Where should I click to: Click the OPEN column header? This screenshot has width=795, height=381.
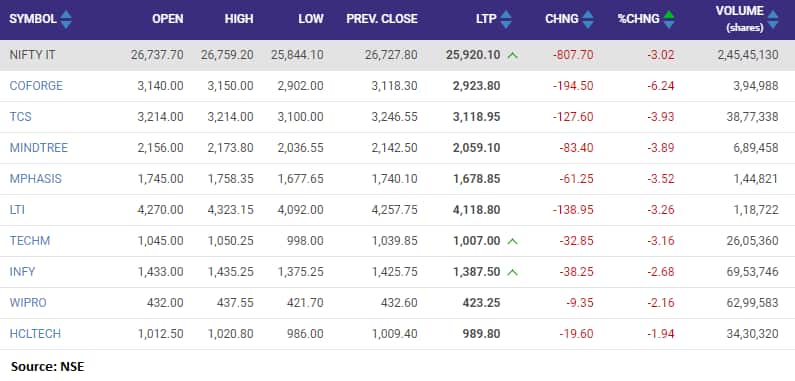pyautogui.click(x=168, y=19)
